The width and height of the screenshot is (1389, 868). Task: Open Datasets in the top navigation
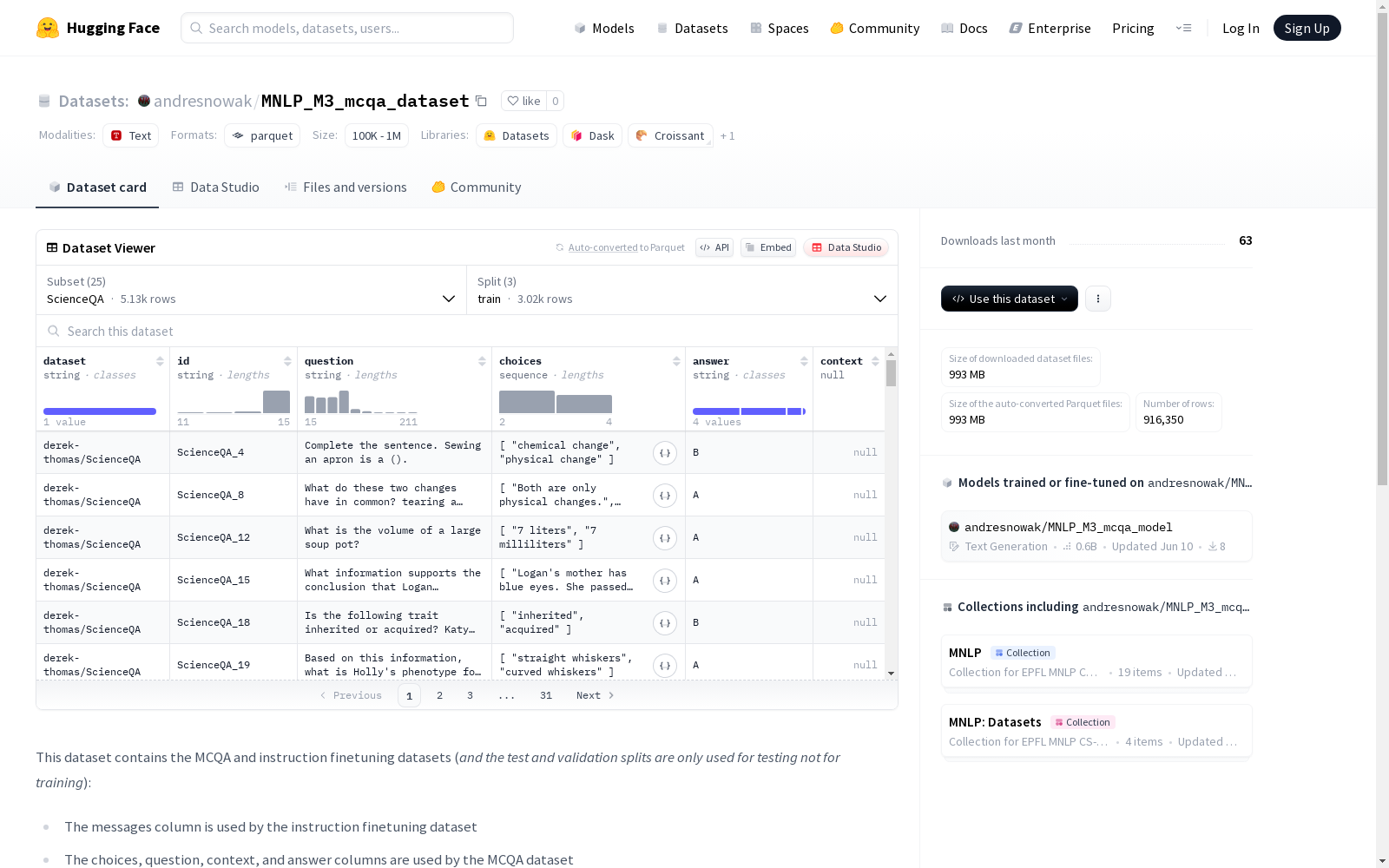point(692,28)
